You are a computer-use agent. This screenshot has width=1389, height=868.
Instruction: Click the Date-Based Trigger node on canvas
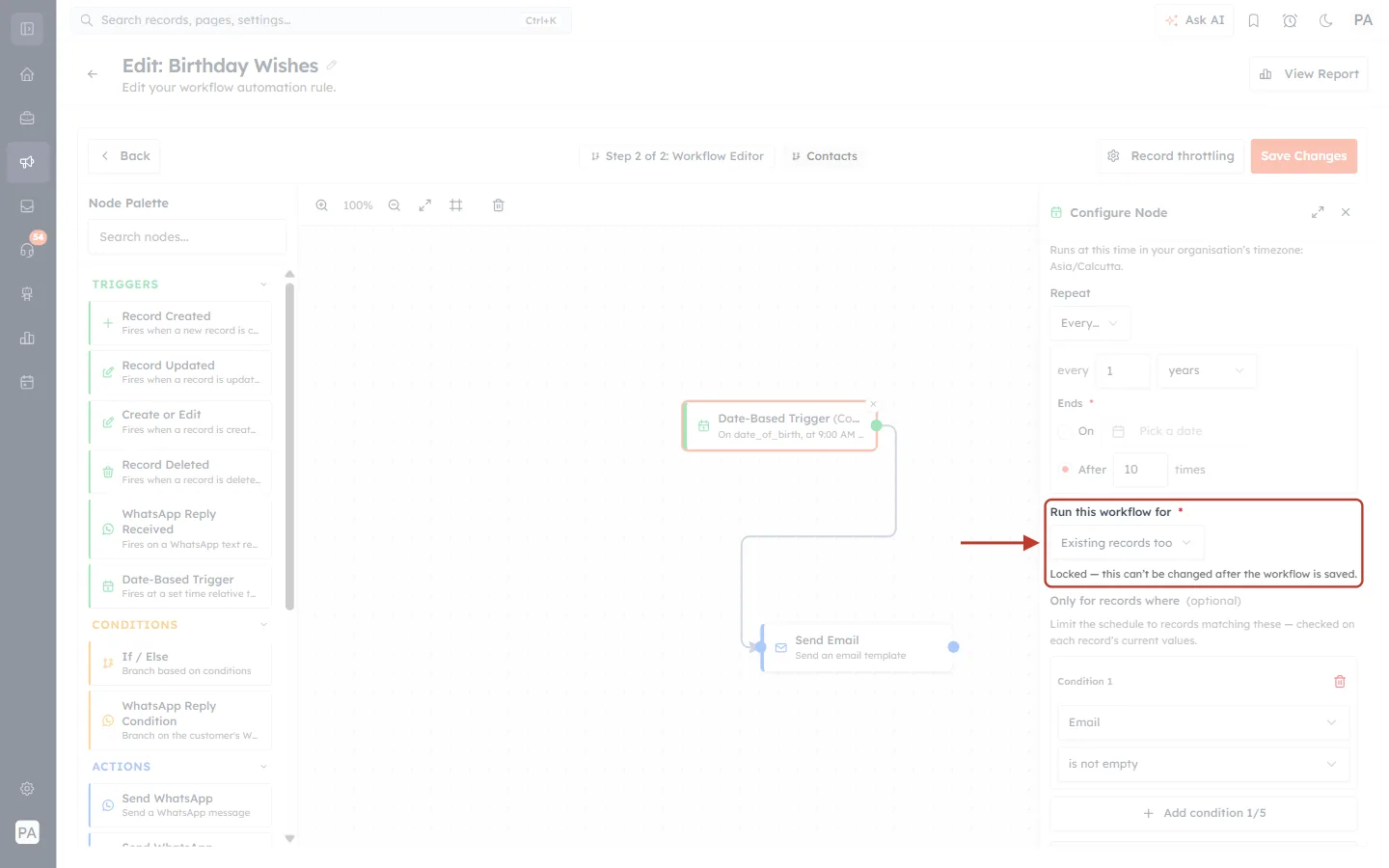[779, 426]
